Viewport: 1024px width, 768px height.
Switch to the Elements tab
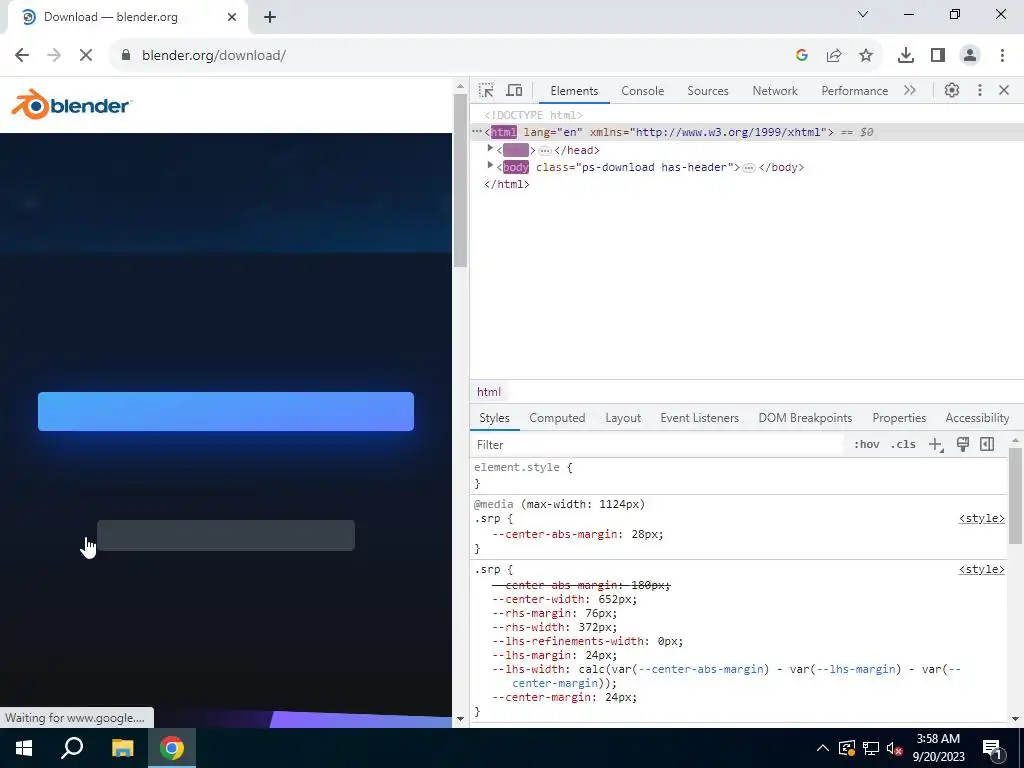[x=574, y=91]
